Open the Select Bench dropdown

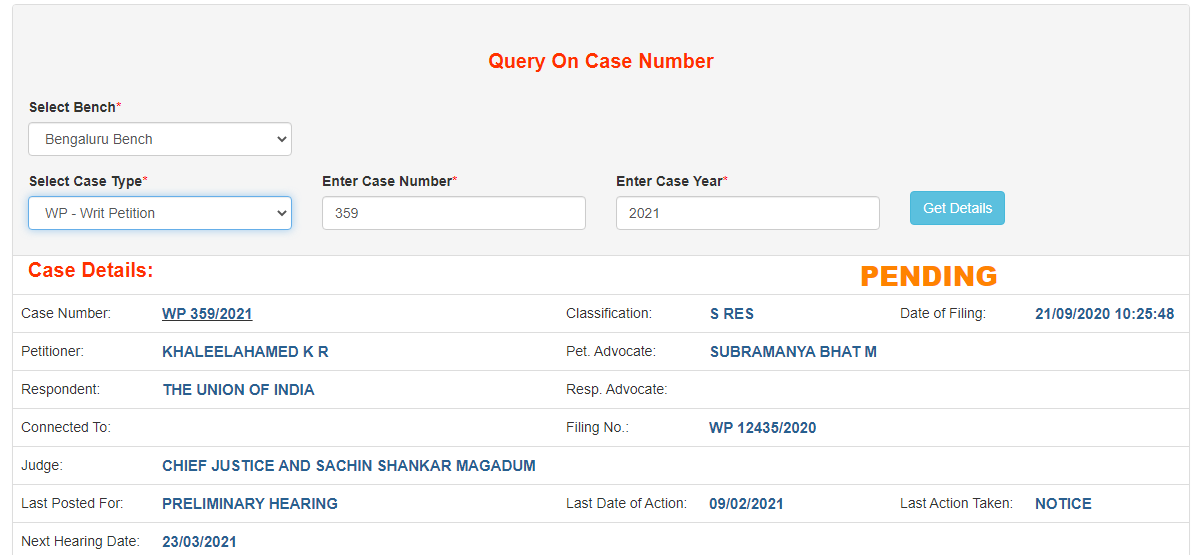(x=160, y=139)
